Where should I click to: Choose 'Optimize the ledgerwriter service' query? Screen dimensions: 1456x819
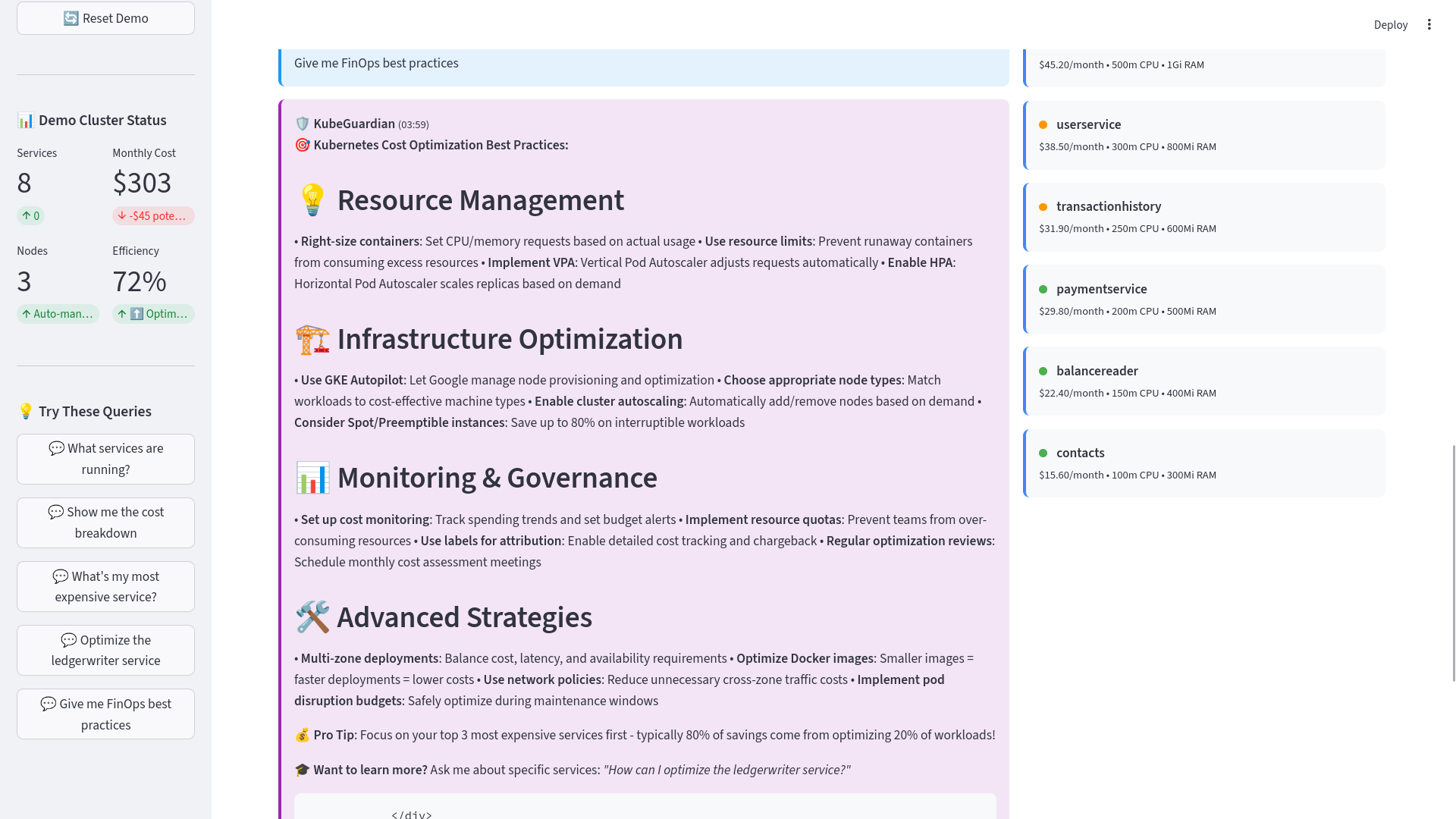105,650
